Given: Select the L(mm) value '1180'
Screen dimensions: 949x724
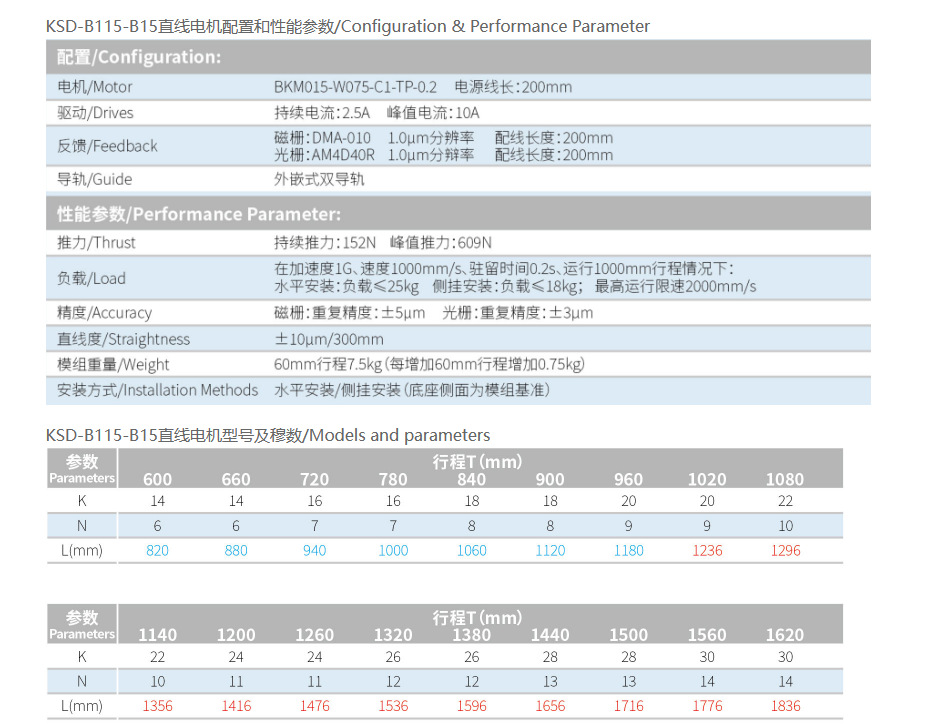Looking at the screenshot, I should [x=629, y=550].
